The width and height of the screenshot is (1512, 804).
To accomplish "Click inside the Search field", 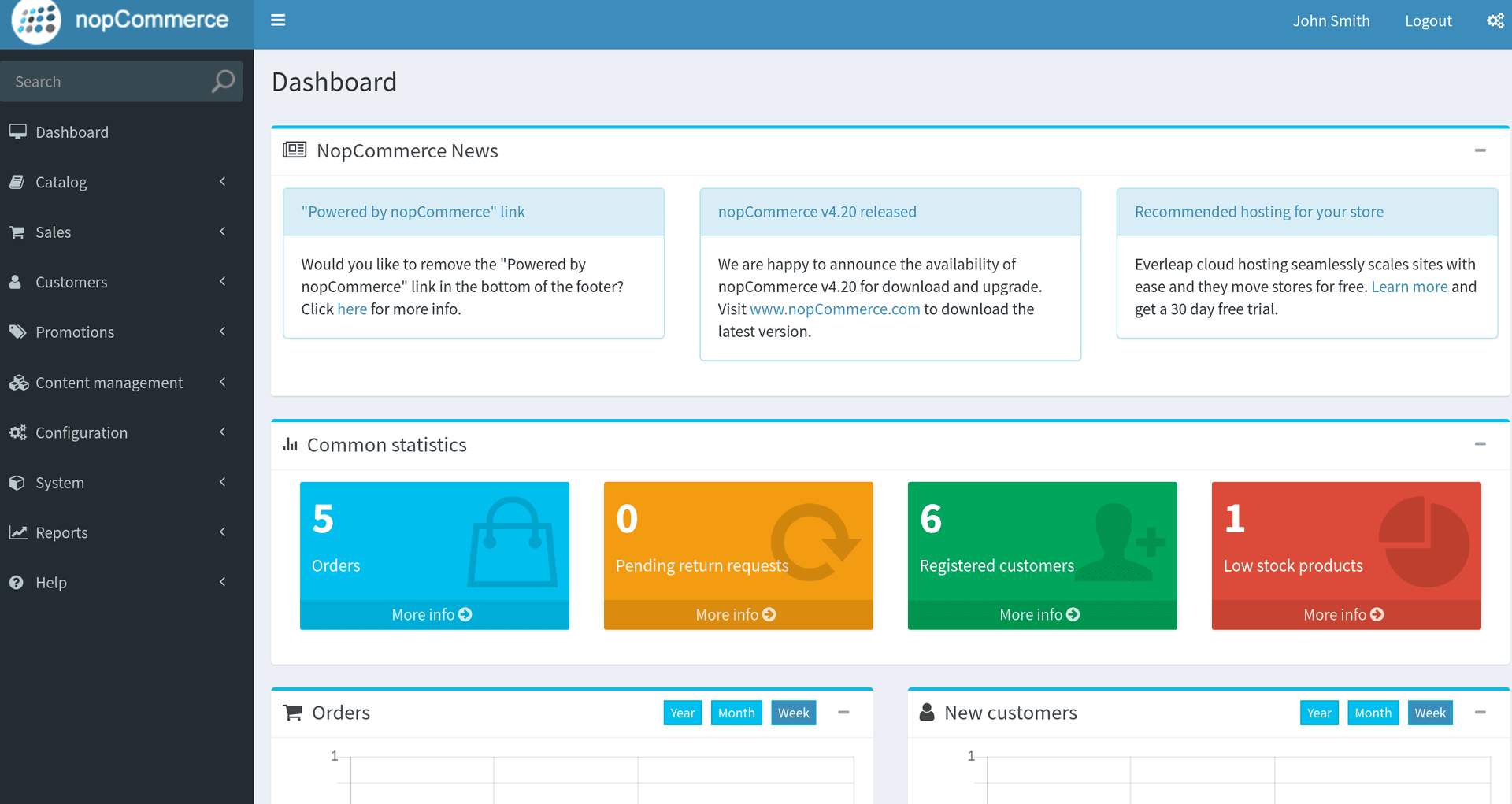I will click(102, 81).
